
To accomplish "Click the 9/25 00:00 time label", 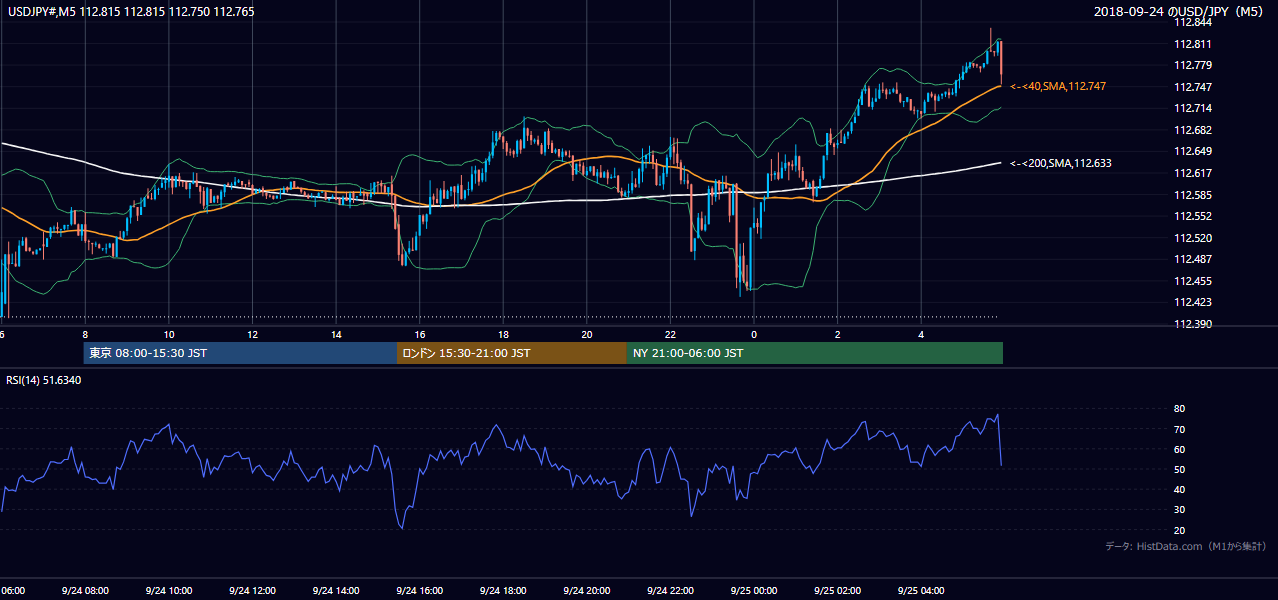I will [x=753, y=590].
